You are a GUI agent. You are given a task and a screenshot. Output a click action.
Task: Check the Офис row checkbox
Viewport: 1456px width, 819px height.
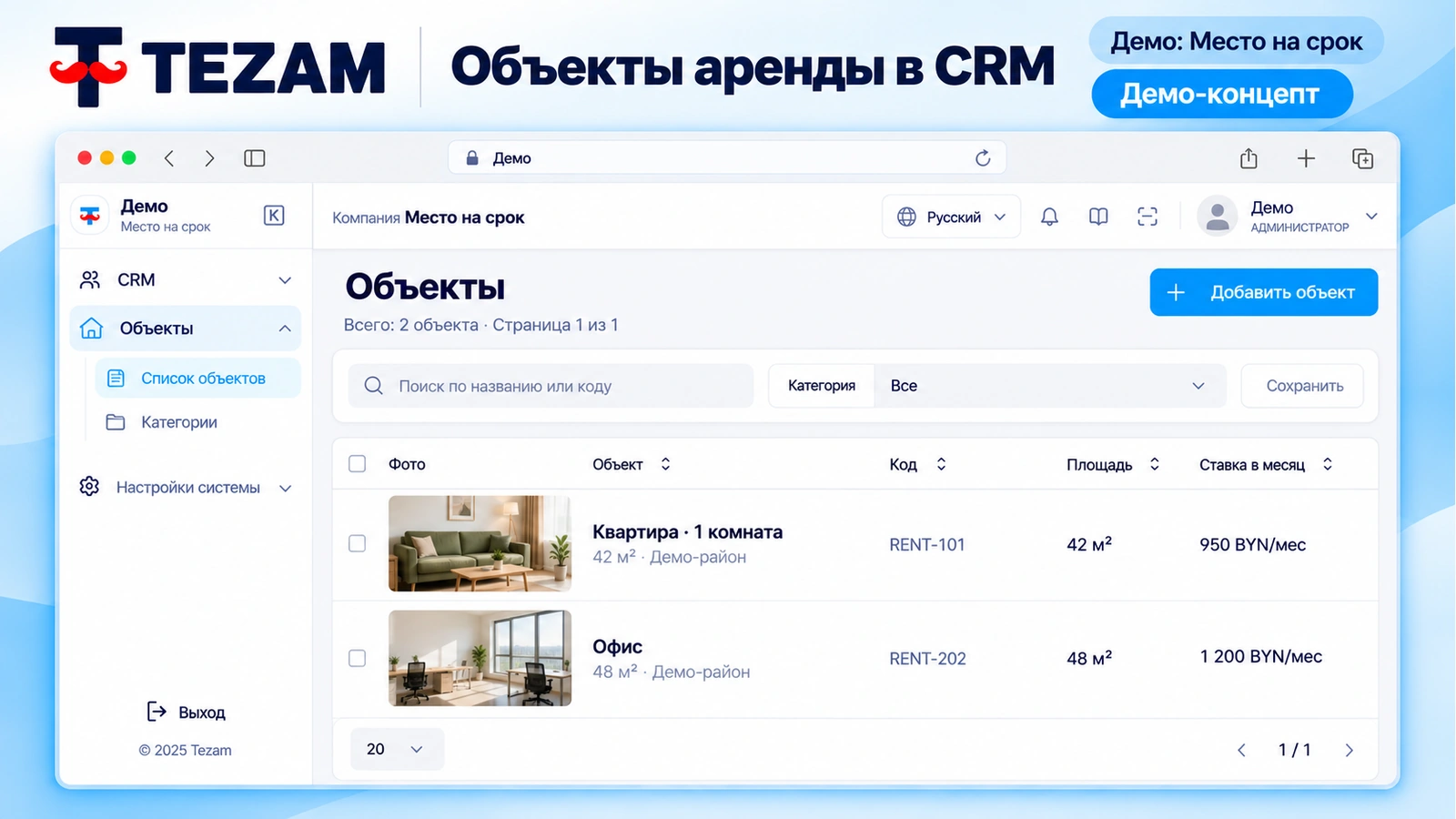coord(357,658)
